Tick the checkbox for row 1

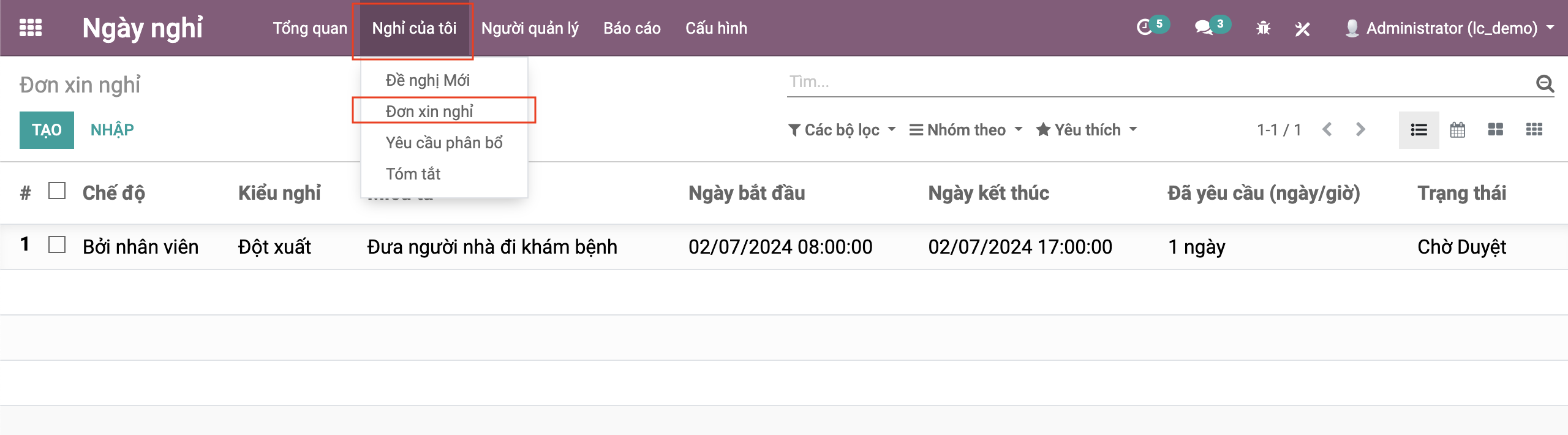[57, 245]
